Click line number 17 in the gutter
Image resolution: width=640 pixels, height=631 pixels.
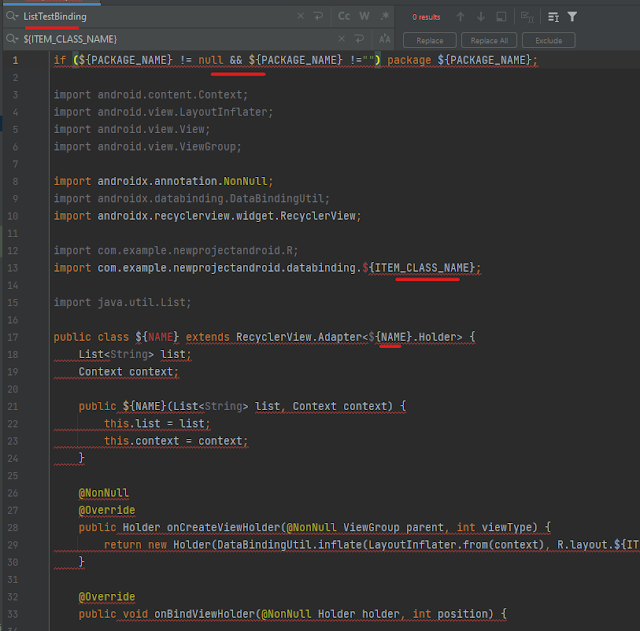point(14,337)
